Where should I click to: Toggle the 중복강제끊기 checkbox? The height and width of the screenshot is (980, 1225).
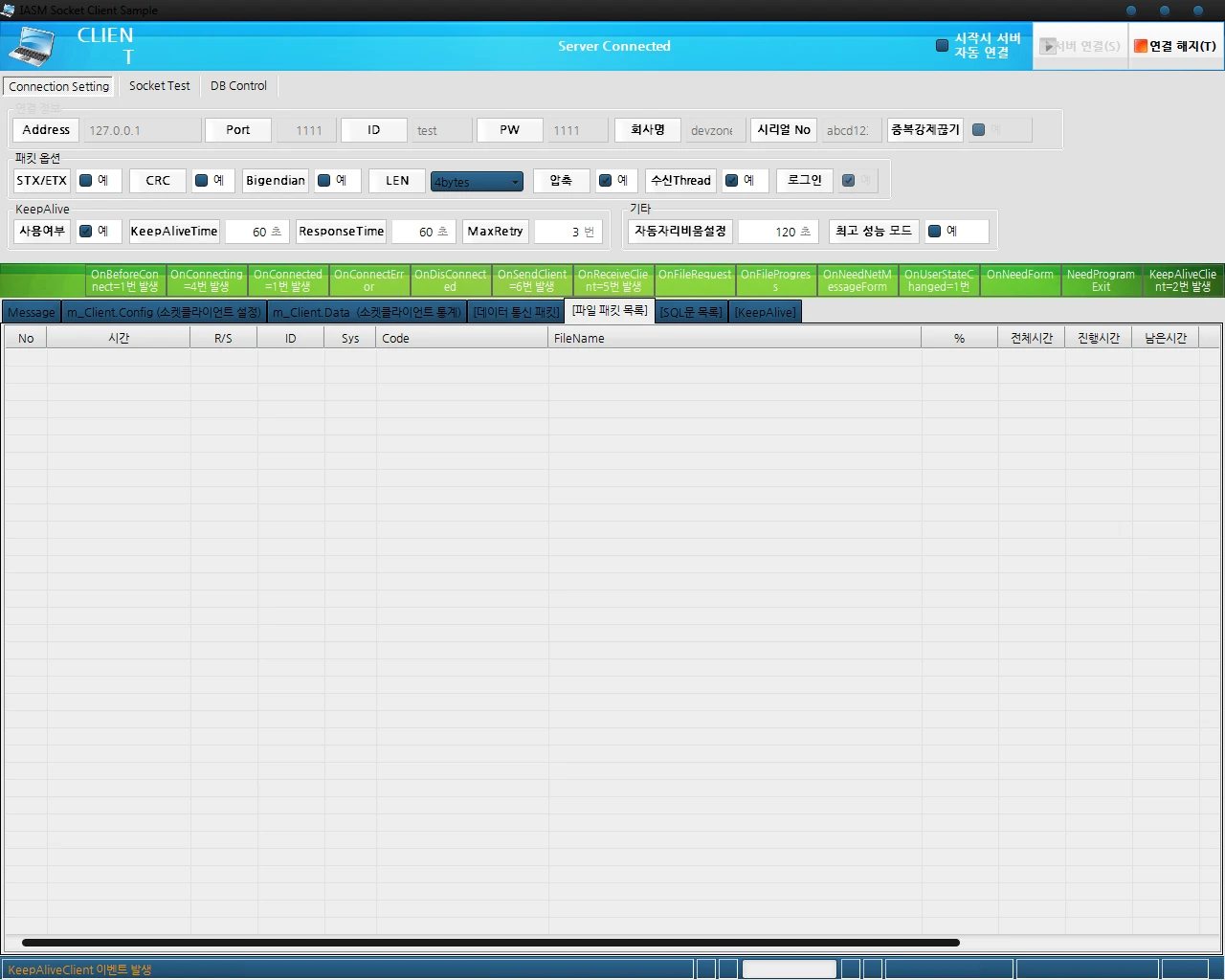point(978,129)
